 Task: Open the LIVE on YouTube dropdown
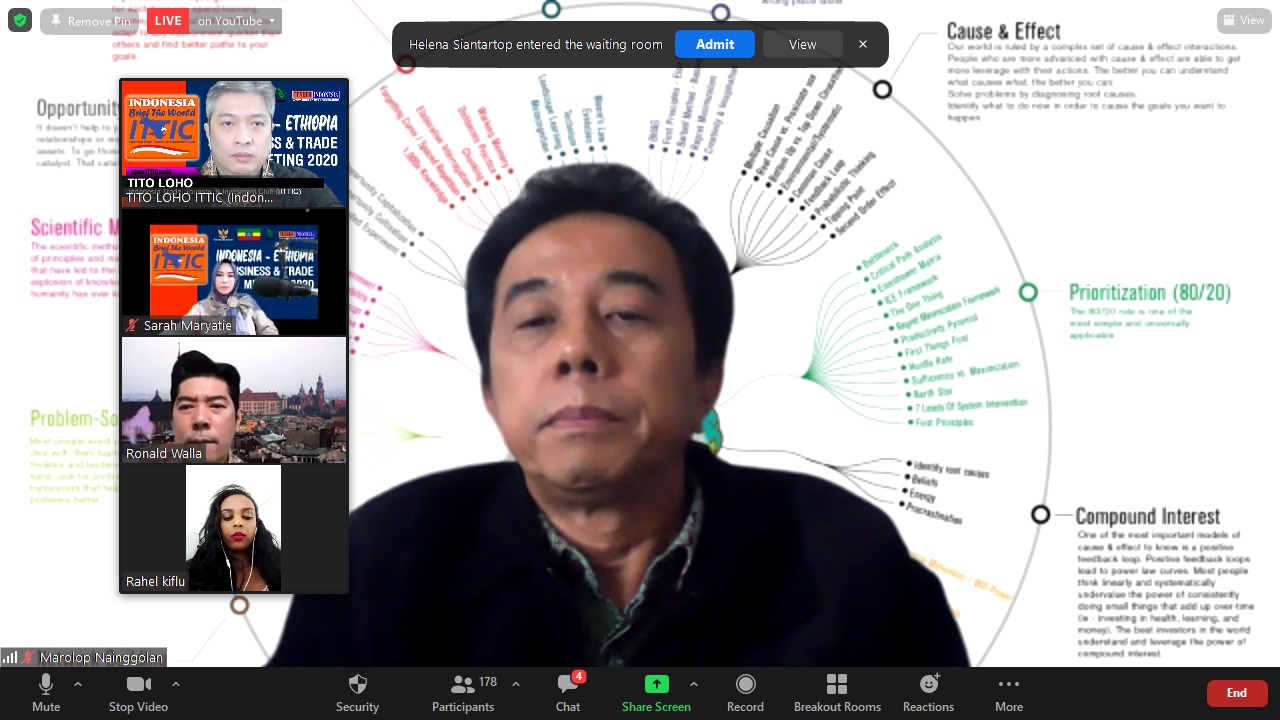pyautogui.click(x=236, y=21)
